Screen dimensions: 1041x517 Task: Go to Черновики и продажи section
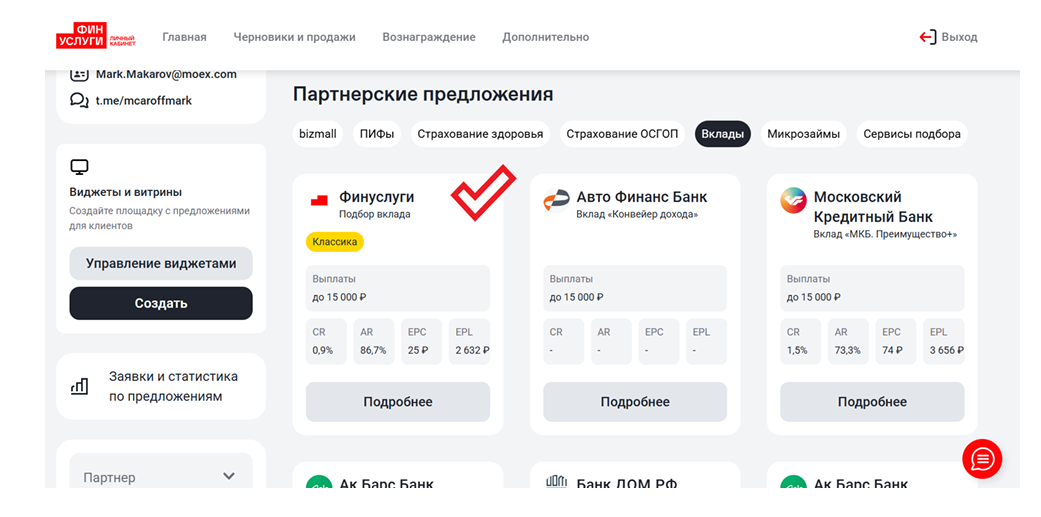click(294, 37)
